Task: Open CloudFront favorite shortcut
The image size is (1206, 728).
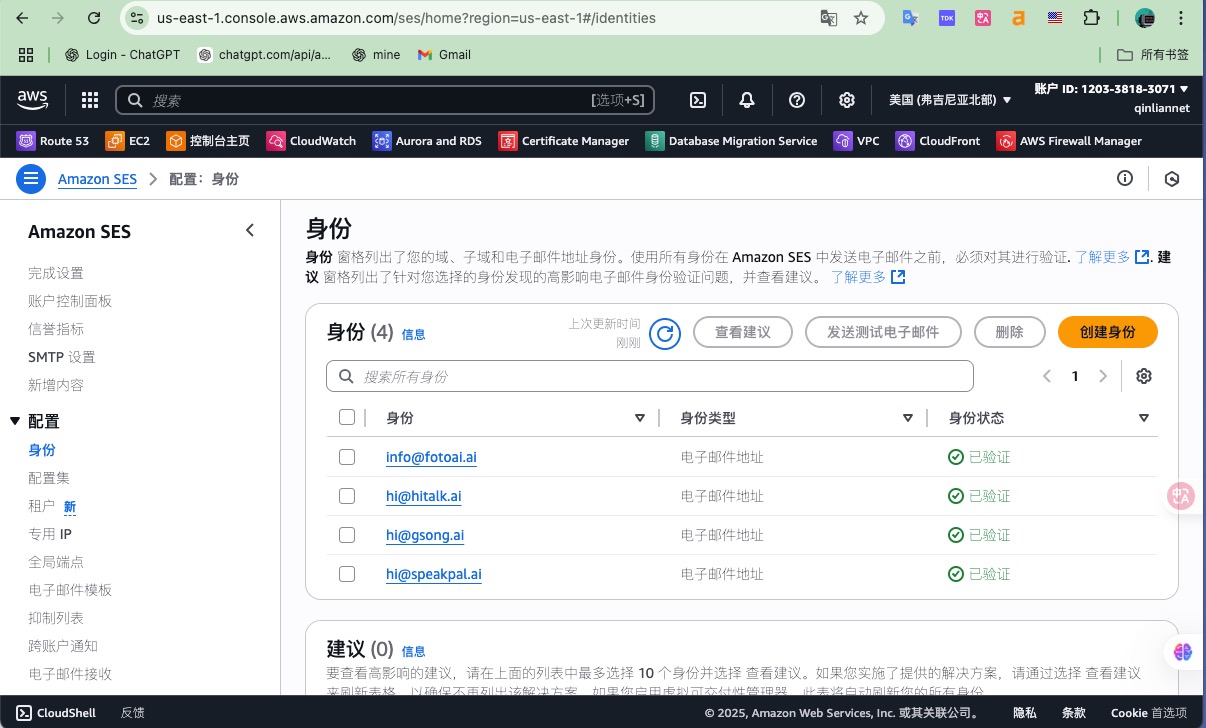Action: click(938, 141)
